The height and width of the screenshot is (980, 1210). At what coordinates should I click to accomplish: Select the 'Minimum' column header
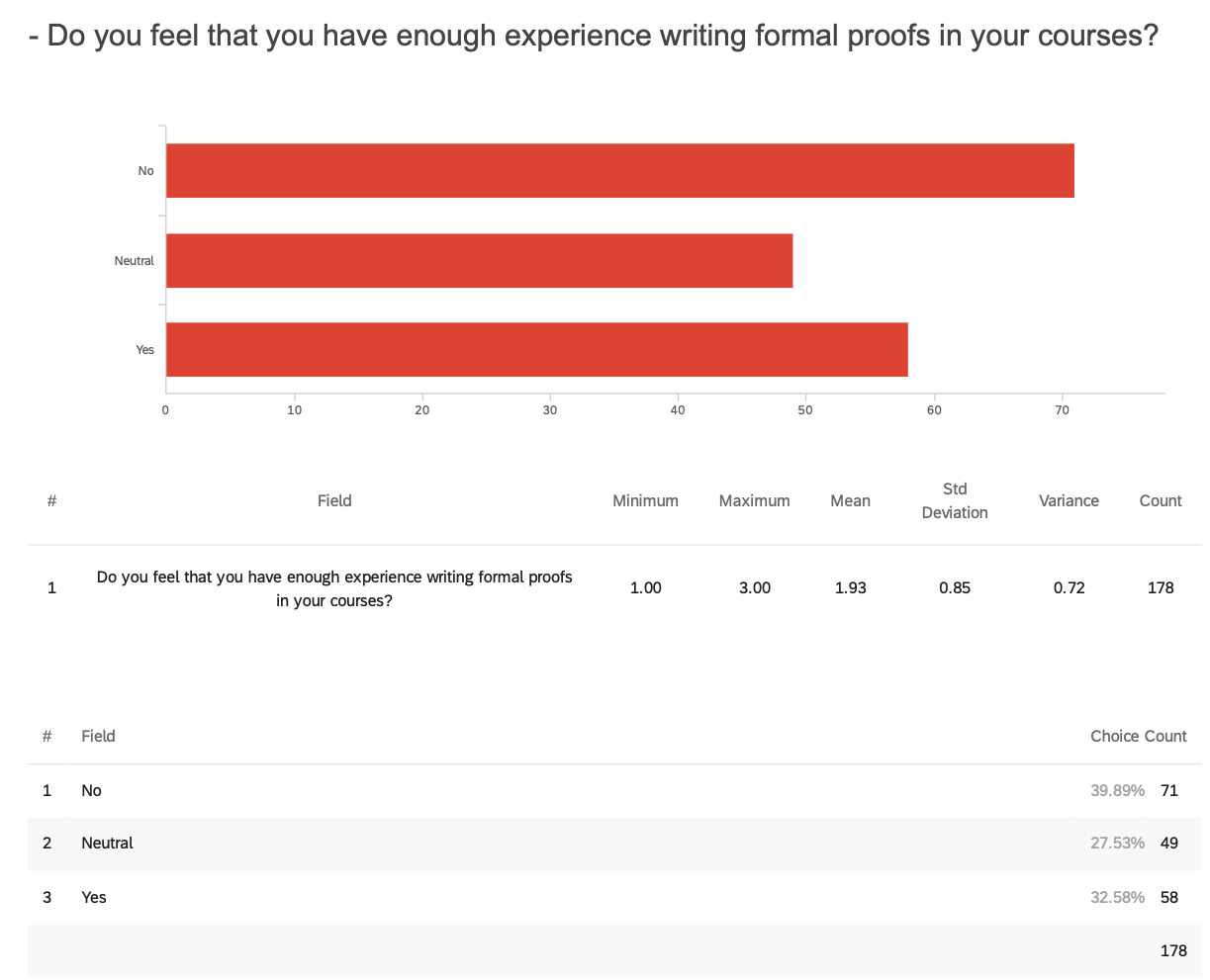tap(645, 500)
